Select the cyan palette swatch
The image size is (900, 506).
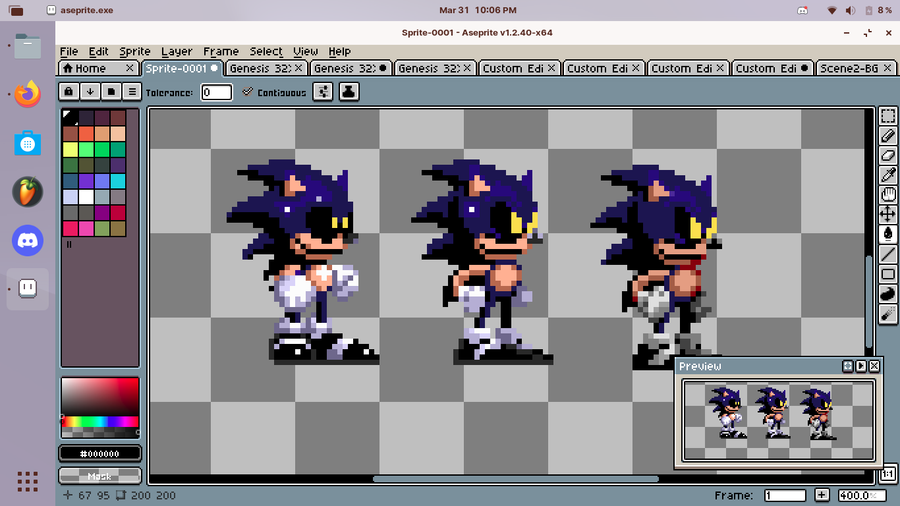(118, 181)
